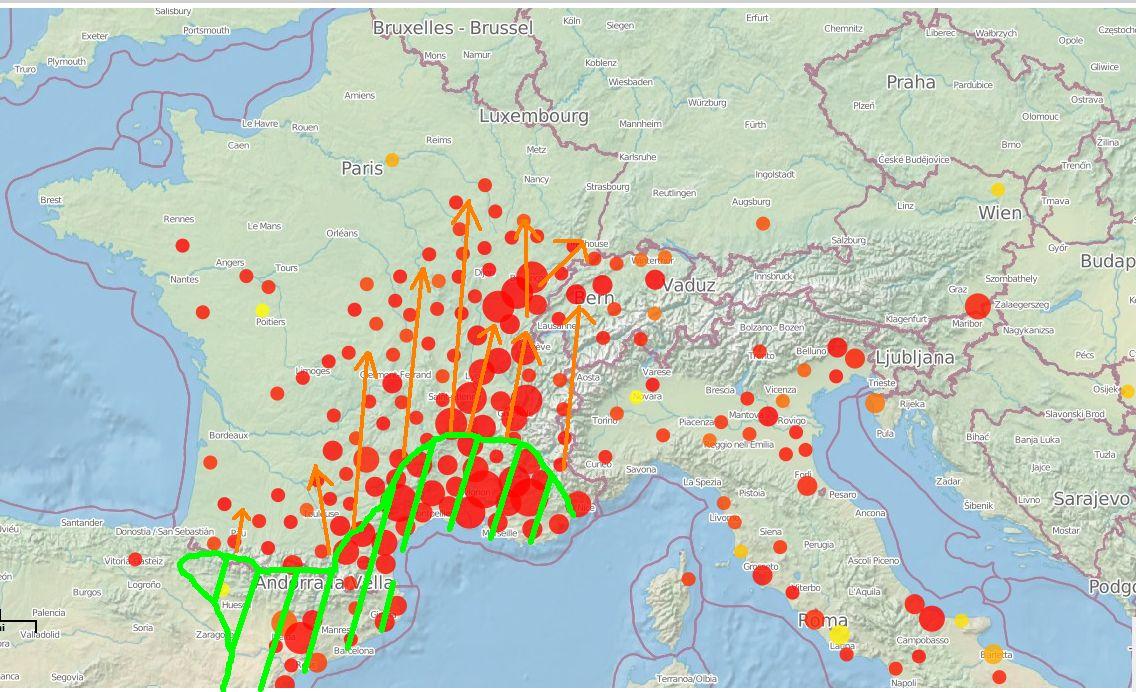Click the red marker on Corsica island
Screen dimensions: 1136x692
(x=688, y=579)
